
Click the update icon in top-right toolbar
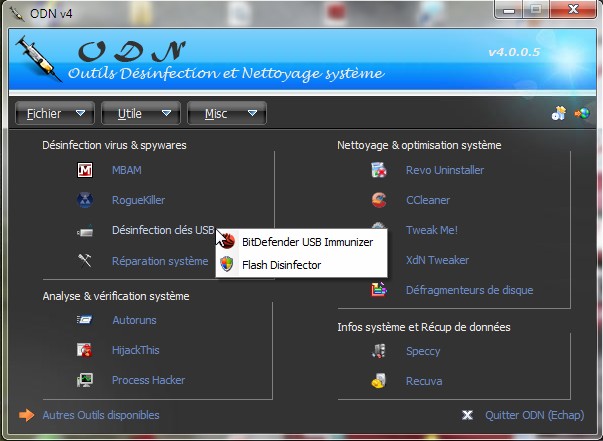[x=559, y=113]
